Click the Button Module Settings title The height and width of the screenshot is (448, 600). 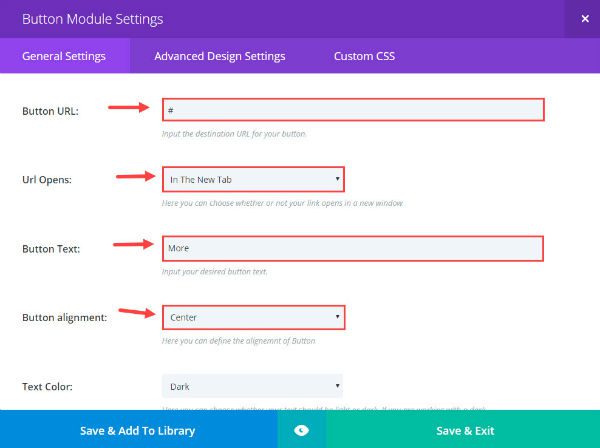[91, 19]
